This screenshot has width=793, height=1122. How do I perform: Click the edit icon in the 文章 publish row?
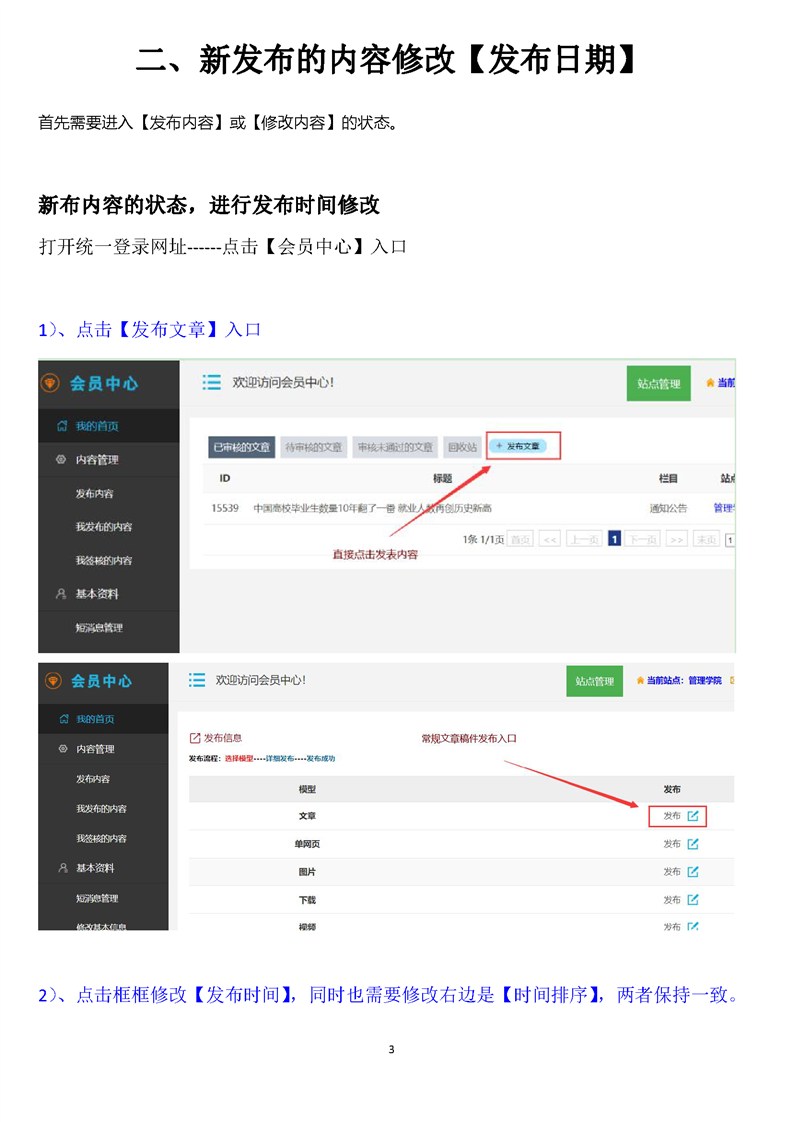tap(693, 816)
